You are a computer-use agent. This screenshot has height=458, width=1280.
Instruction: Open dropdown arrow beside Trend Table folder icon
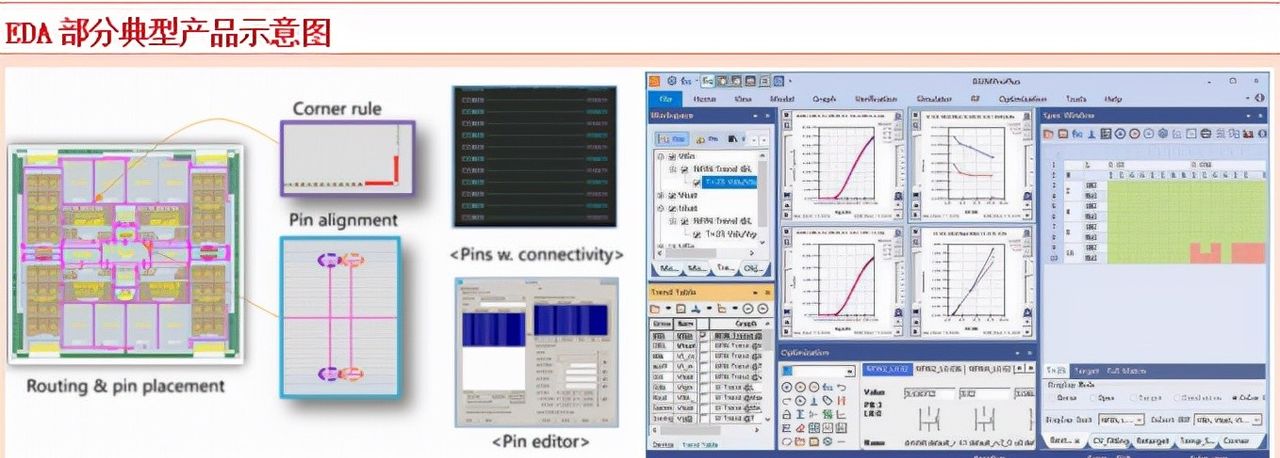click(x=668, y=309)
